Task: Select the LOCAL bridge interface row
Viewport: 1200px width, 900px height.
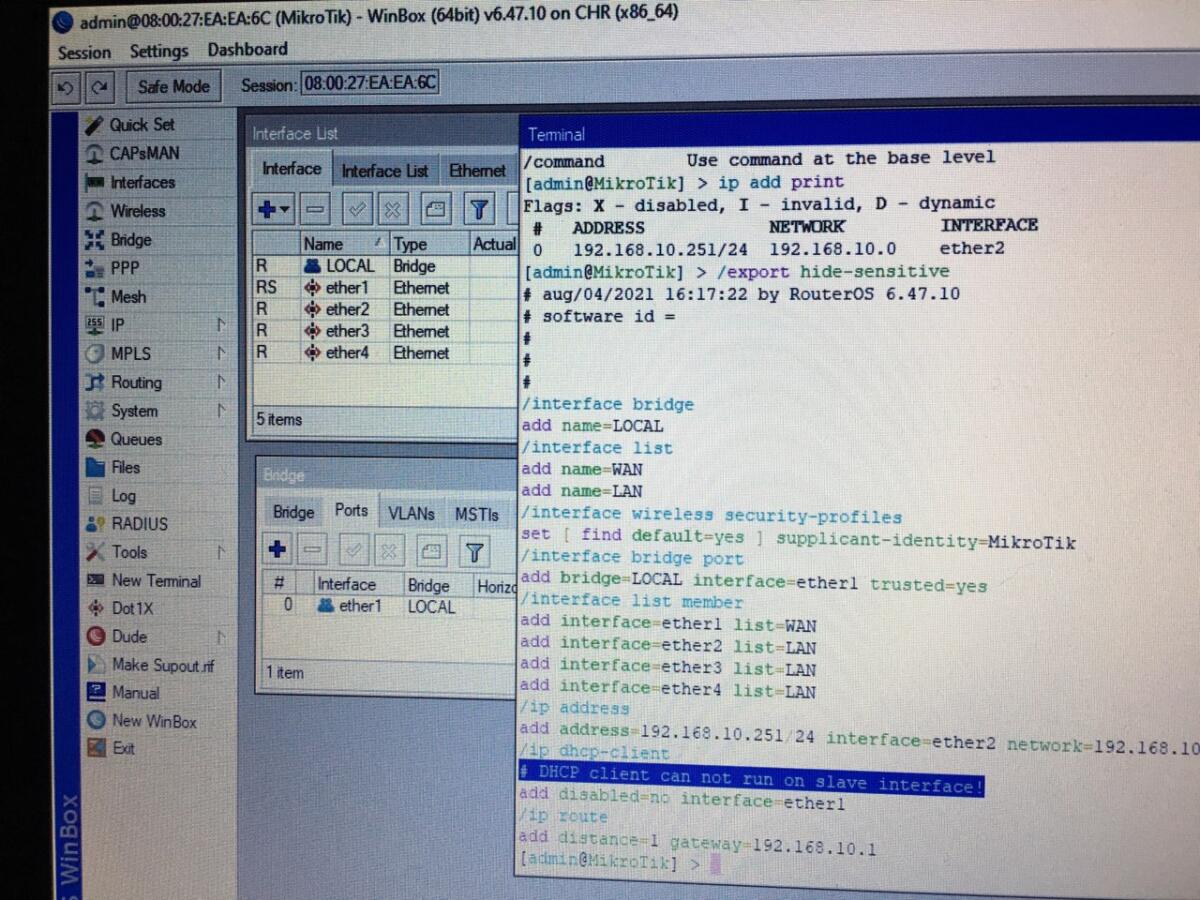Action: [384, 266]
